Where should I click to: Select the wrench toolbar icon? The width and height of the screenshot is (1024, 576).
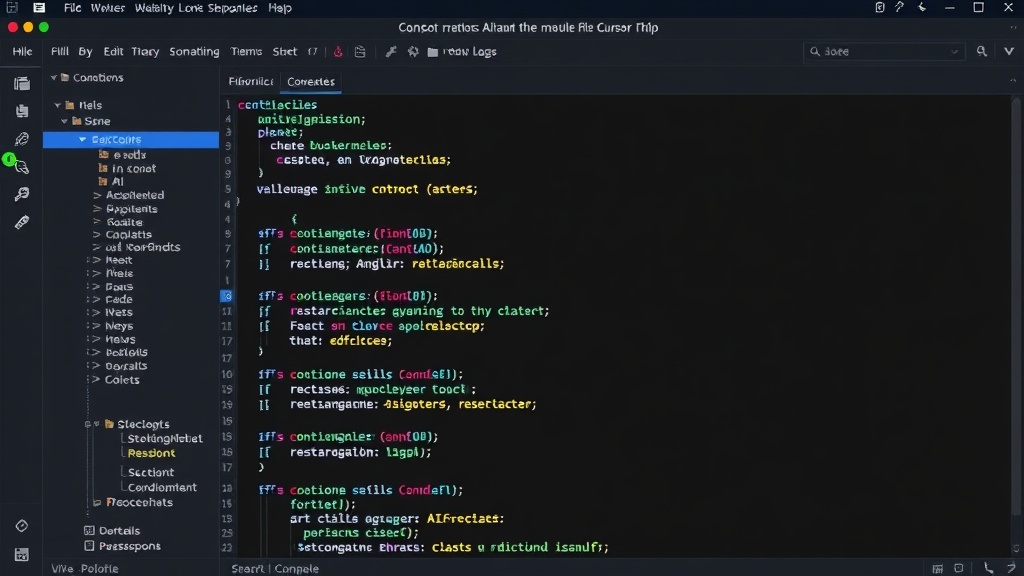pyautogui.click(x=391, y=52)
